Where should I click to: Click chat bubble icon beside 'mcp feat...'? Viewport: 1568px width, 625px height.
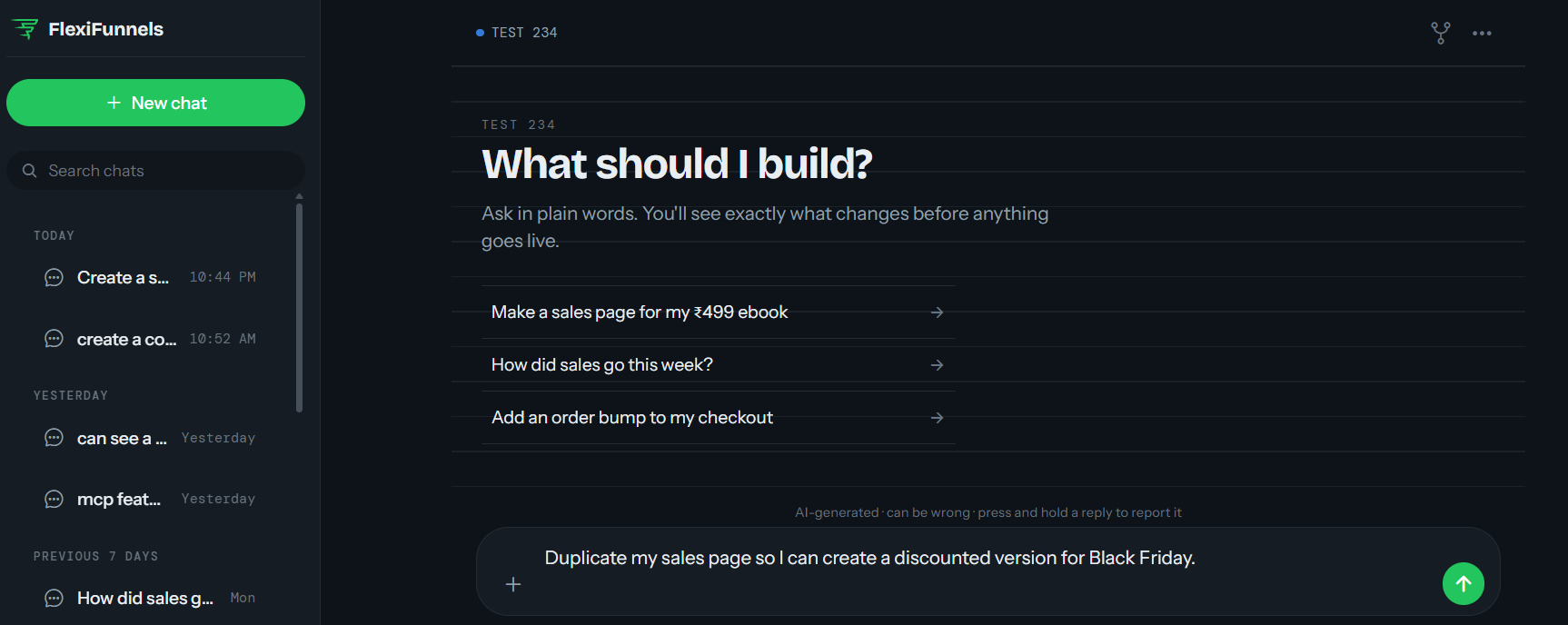pos(55,499)
